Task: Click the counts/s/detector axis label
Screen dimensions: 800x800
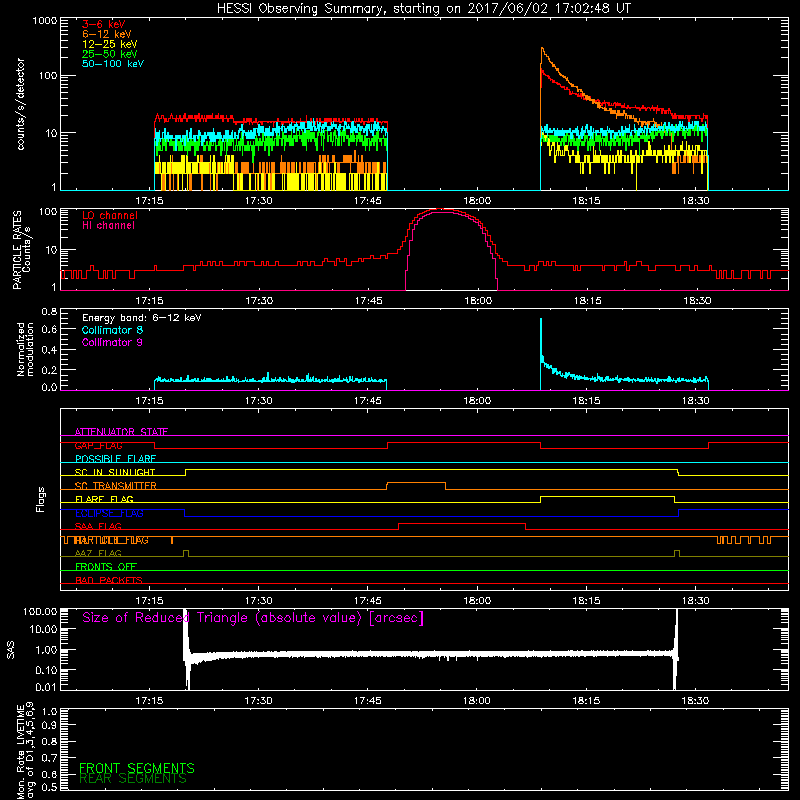Action: [x=21, y=104]
